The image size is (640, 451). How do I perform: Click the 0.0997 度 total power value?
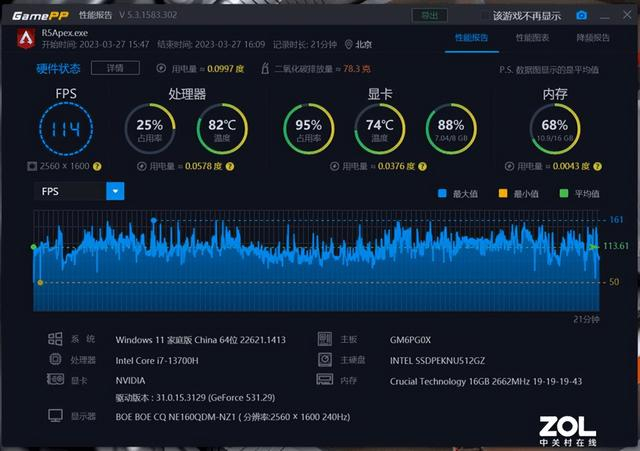click(225, 69)
